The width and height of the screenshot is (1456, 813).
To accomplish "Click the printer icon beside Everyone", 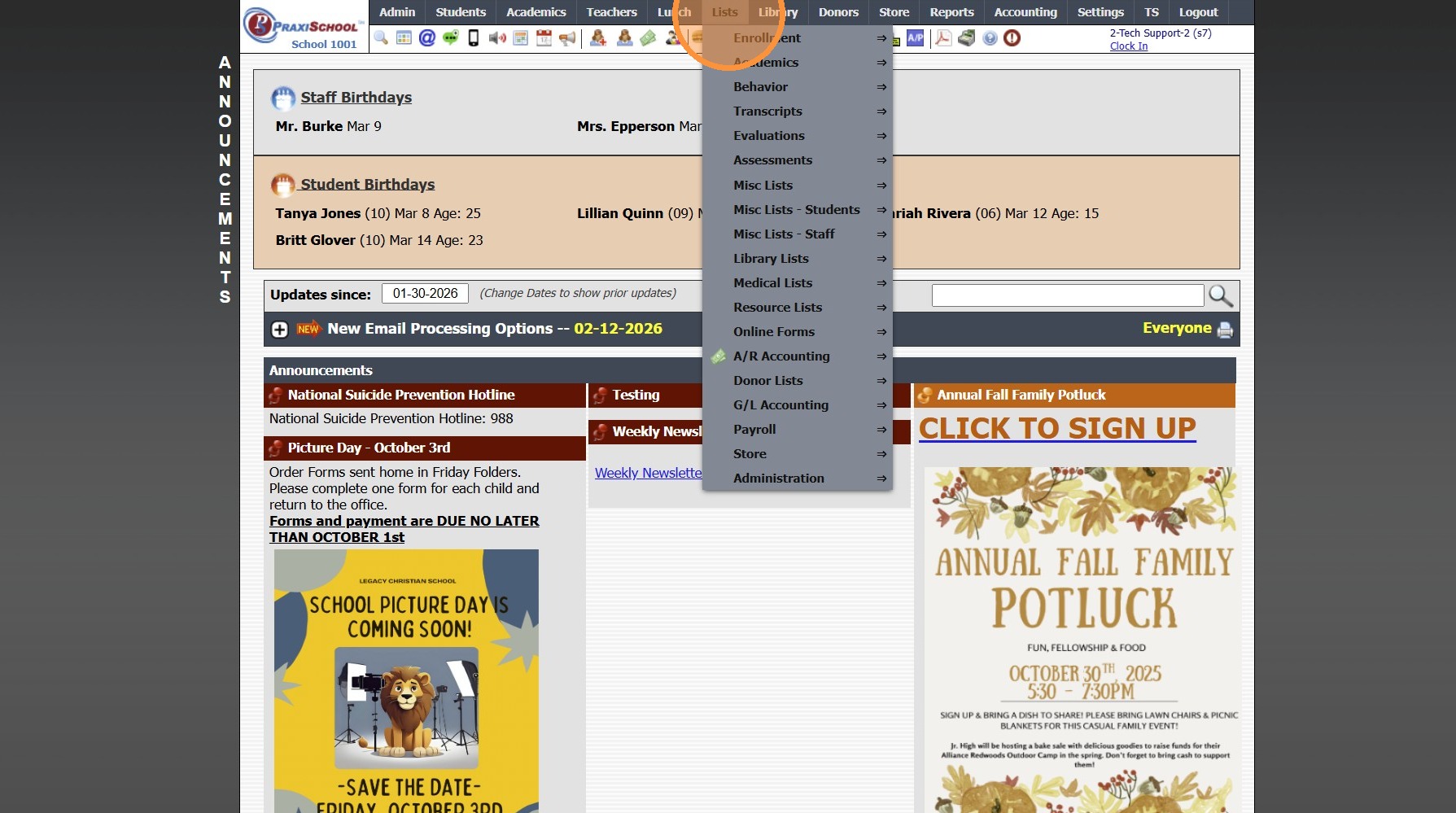I will [x=1225, y=330].
